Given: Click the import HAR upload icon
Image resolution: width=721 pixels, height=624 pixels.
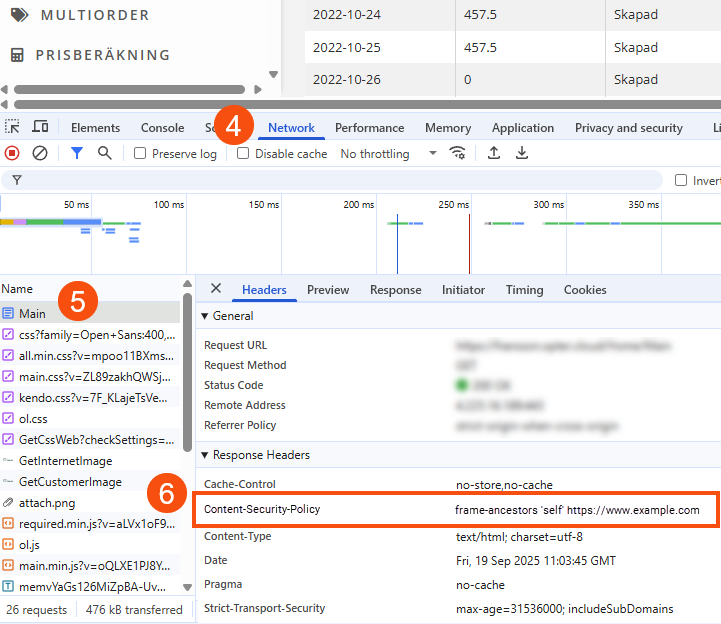Looking at the screenshot, I should coord(493,153).
